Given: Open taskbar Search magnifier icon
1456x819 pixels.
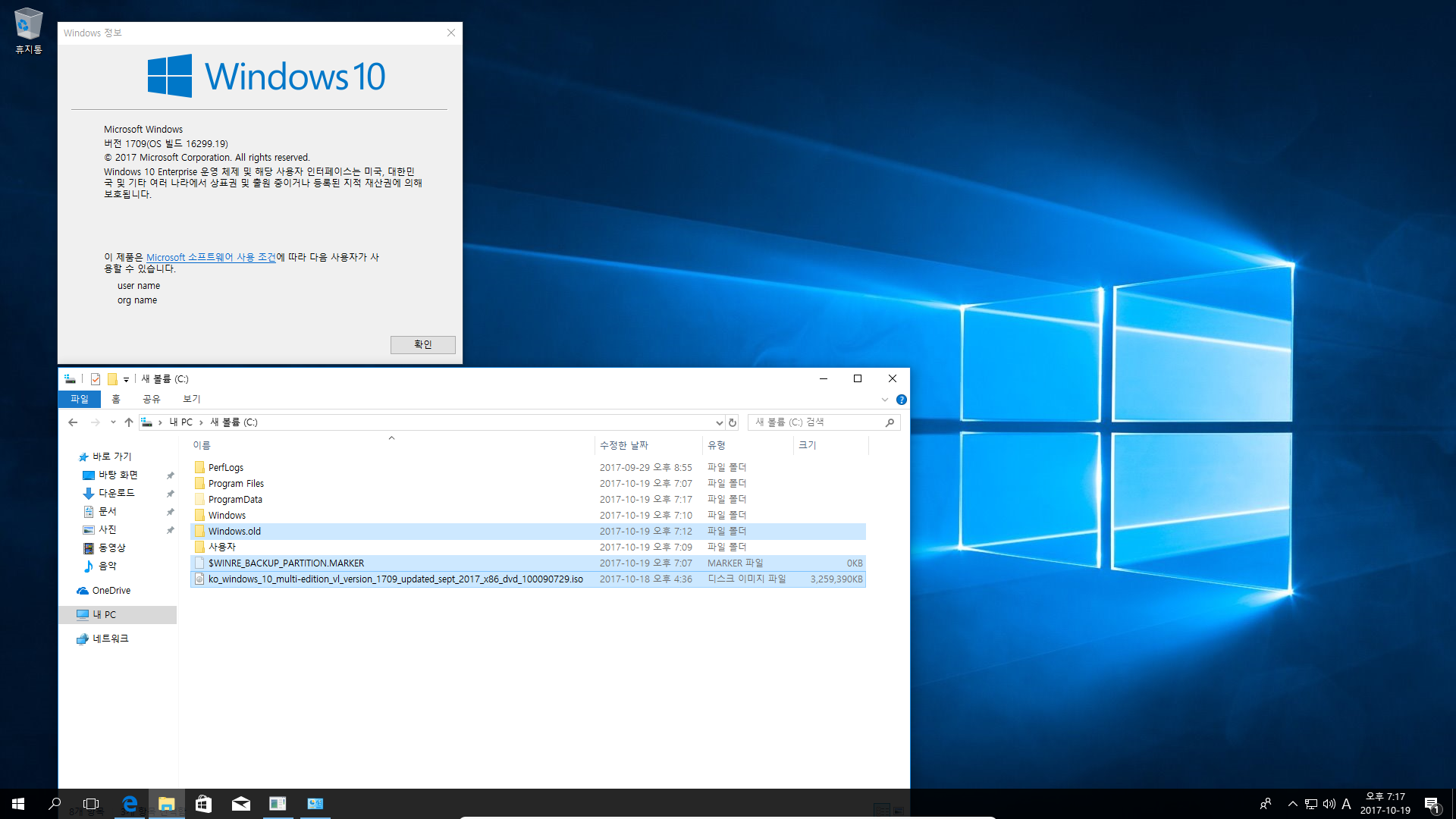Looking at the screenshot, I should 55,804.
